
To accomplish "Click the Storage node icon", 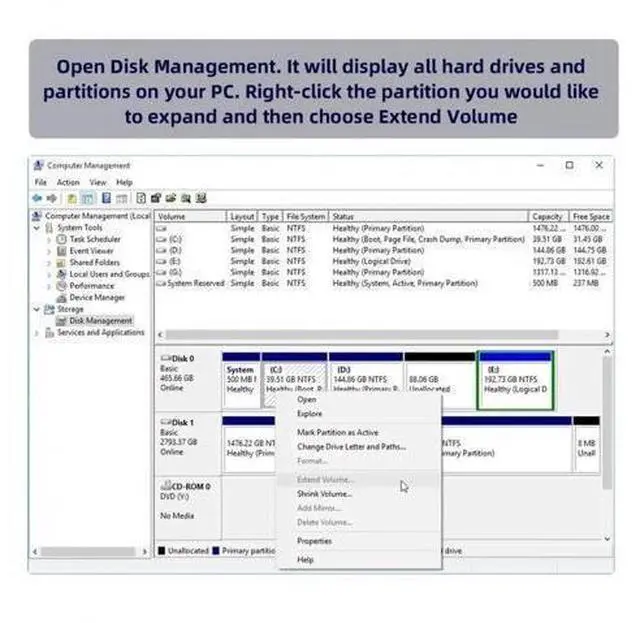I will click(x=49, y=309).
